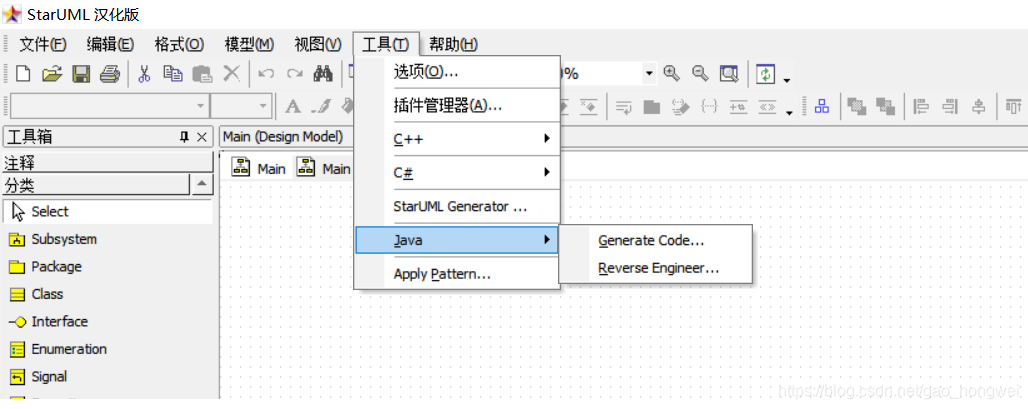Click the New file icon
The image size is (1028, 409).
[x=23, y=73]
